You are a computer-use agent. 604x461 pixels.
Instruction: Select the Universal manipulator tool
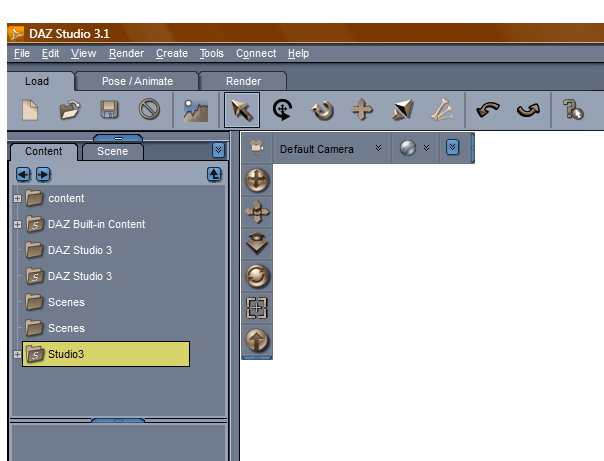click(282, 110)
